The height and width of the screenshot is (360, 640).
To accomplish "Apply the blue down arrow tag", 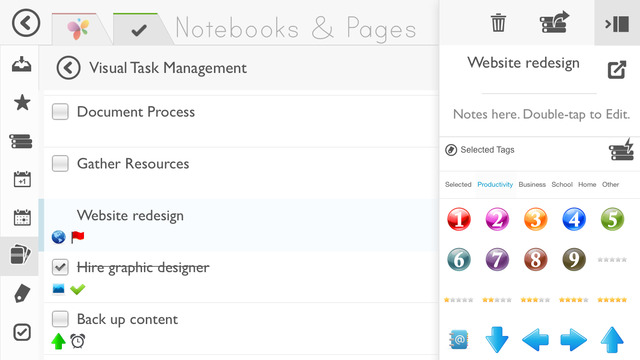I will pos(497,340).
